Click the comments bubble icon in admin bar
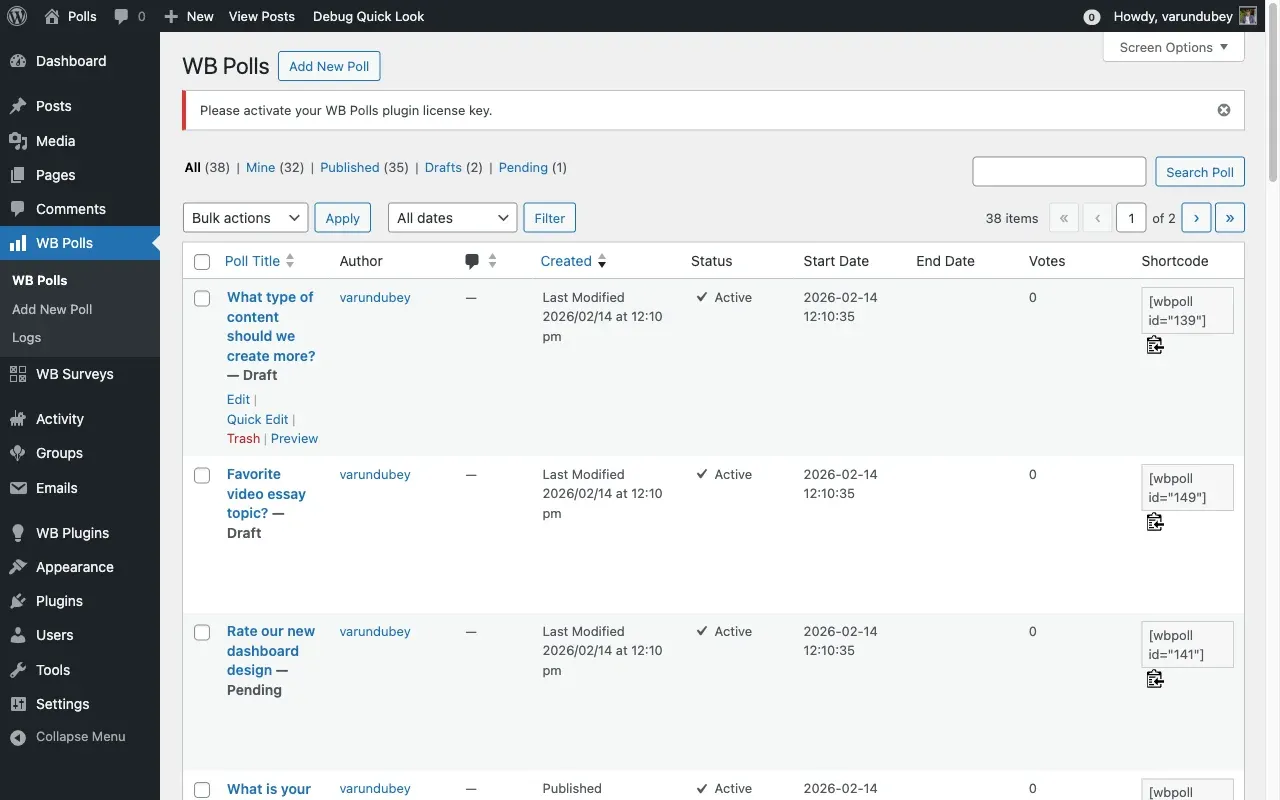Viewport: 1280px width, 800px height. tap(122, 16)
